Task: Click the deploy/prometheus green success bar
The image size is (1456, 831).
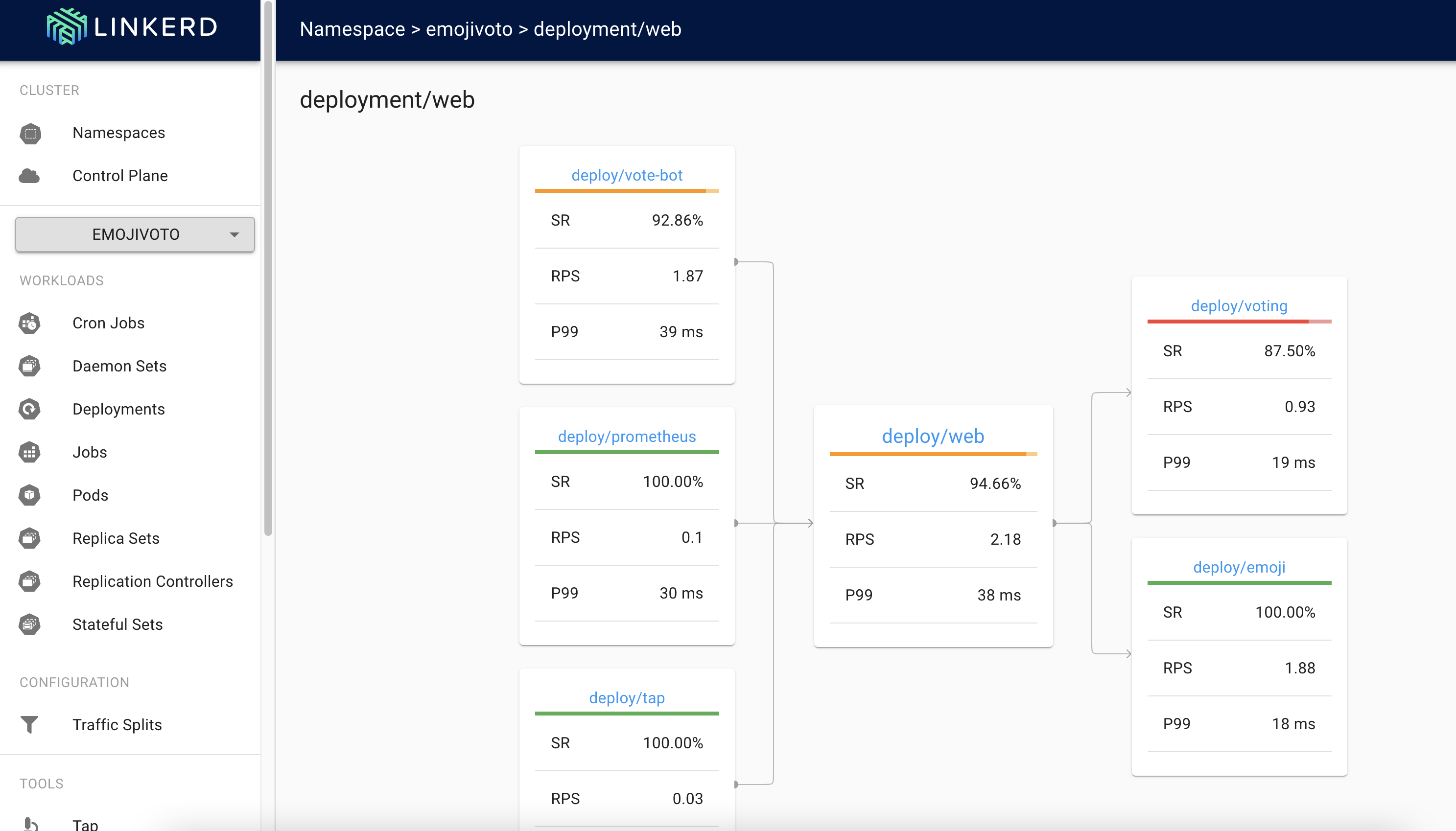Action: (x=627, y=452)
